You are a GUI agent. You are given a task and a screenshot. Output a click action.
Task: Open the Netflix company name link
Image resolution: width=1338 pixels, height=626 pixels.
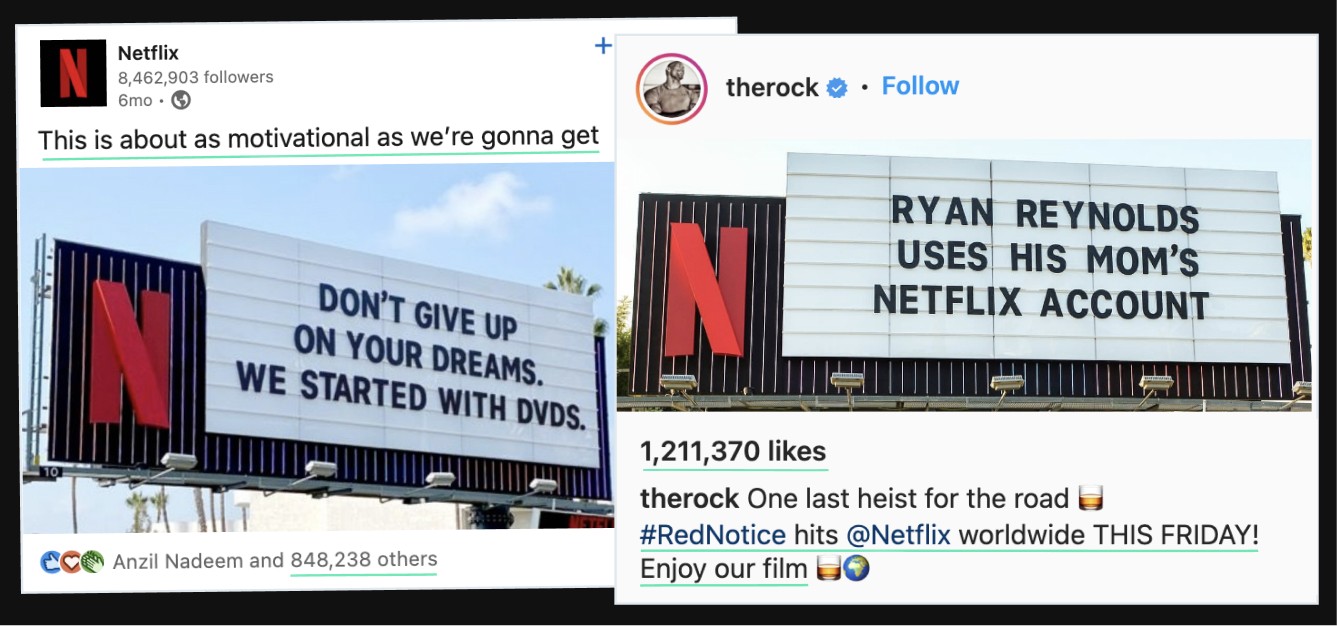coord(148,53)
